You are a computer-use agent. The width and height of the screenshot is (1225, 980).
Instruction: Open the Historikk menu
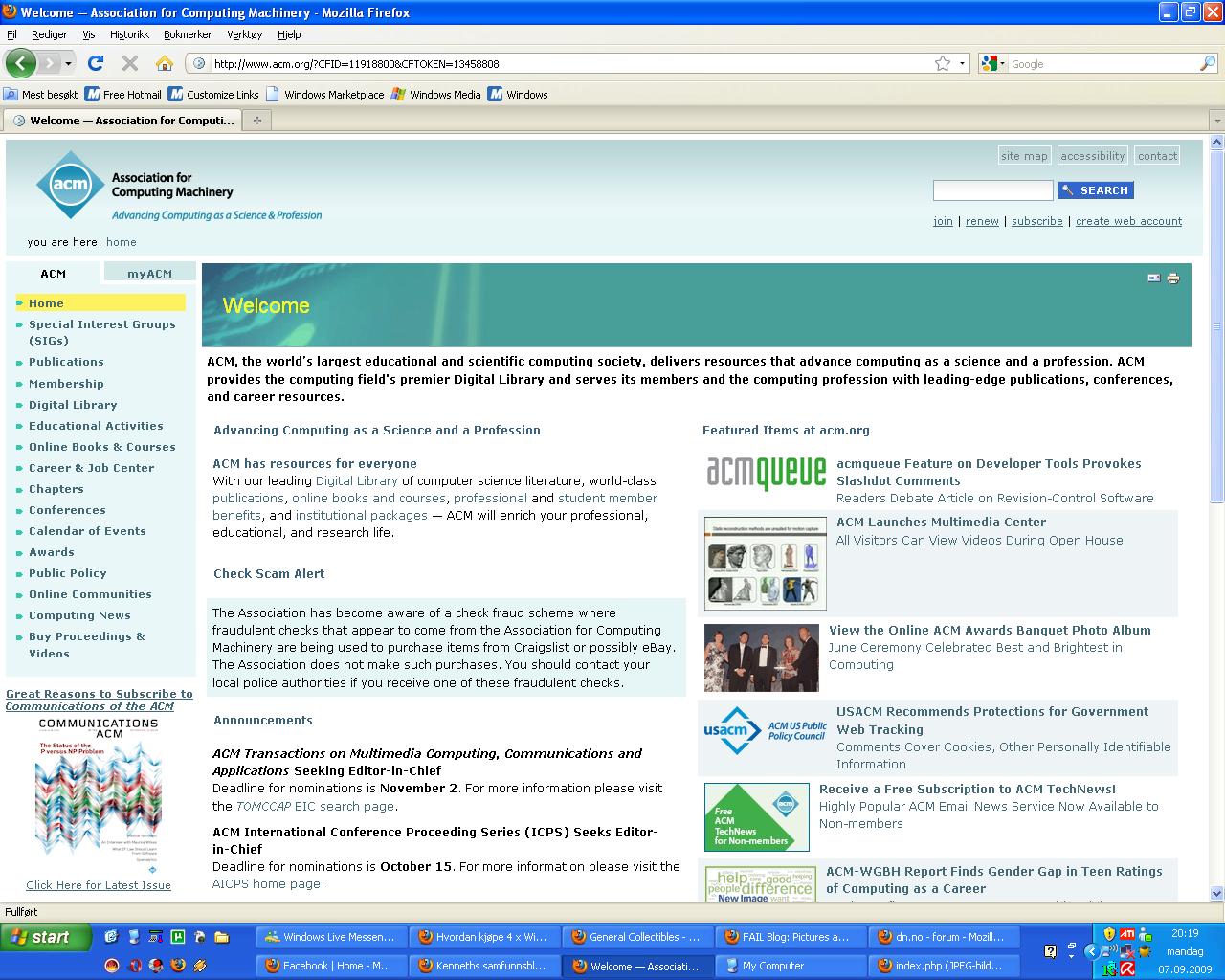tap(129, 34)
